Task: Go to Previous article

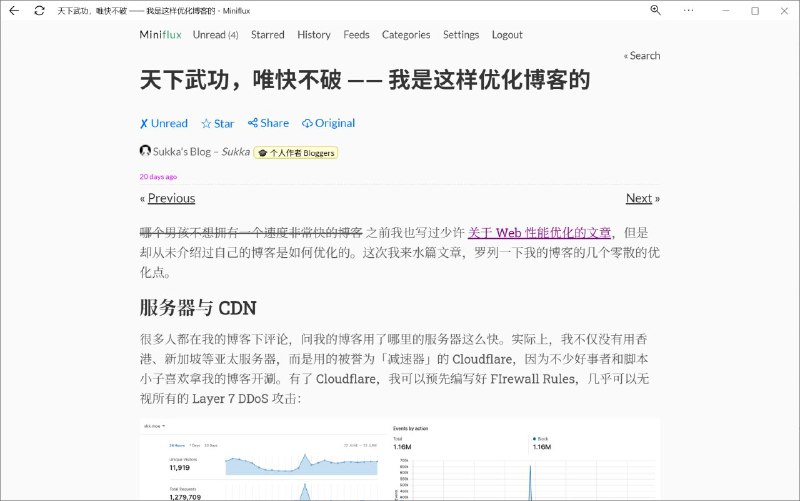Action: point(170,198)
